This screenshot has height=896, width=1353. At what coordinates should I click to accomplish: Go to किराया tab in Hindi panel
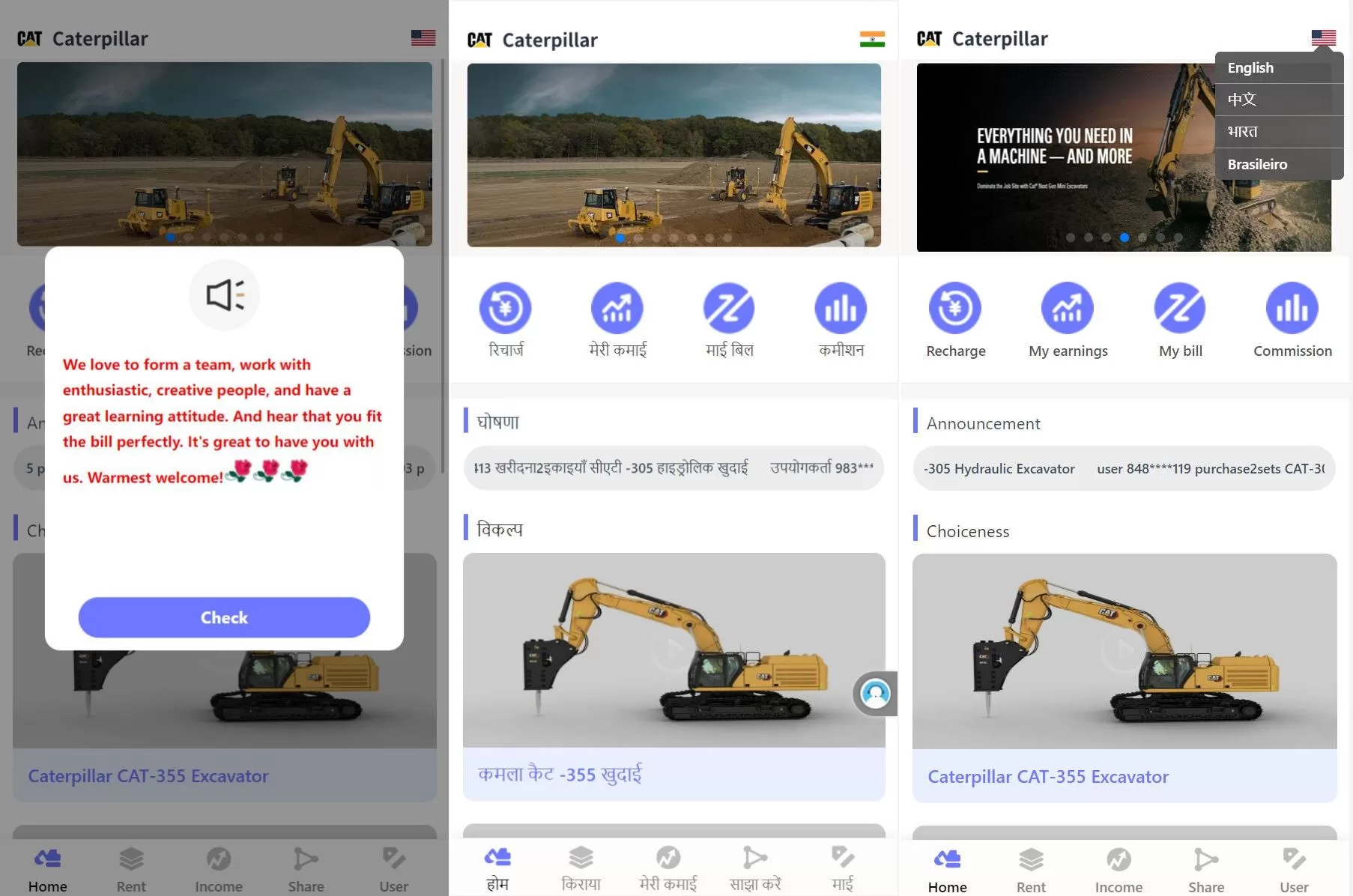pyautogui.click(x=581, y=869)
